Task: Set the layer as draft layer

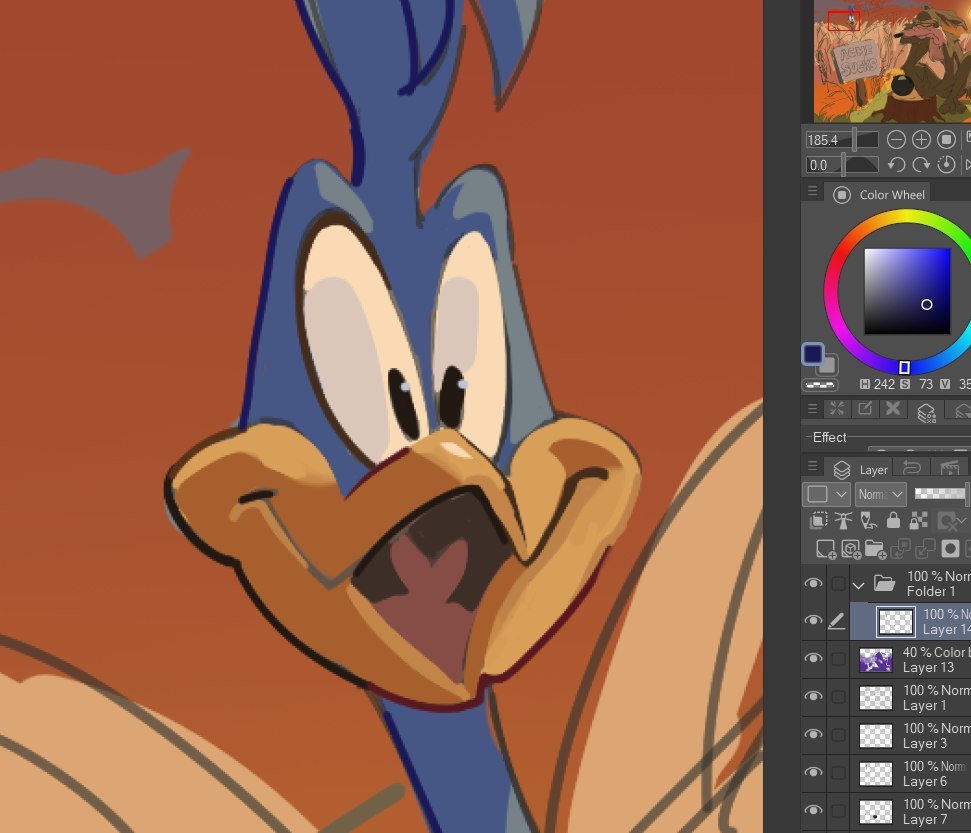Action: [x=868, y=520]
